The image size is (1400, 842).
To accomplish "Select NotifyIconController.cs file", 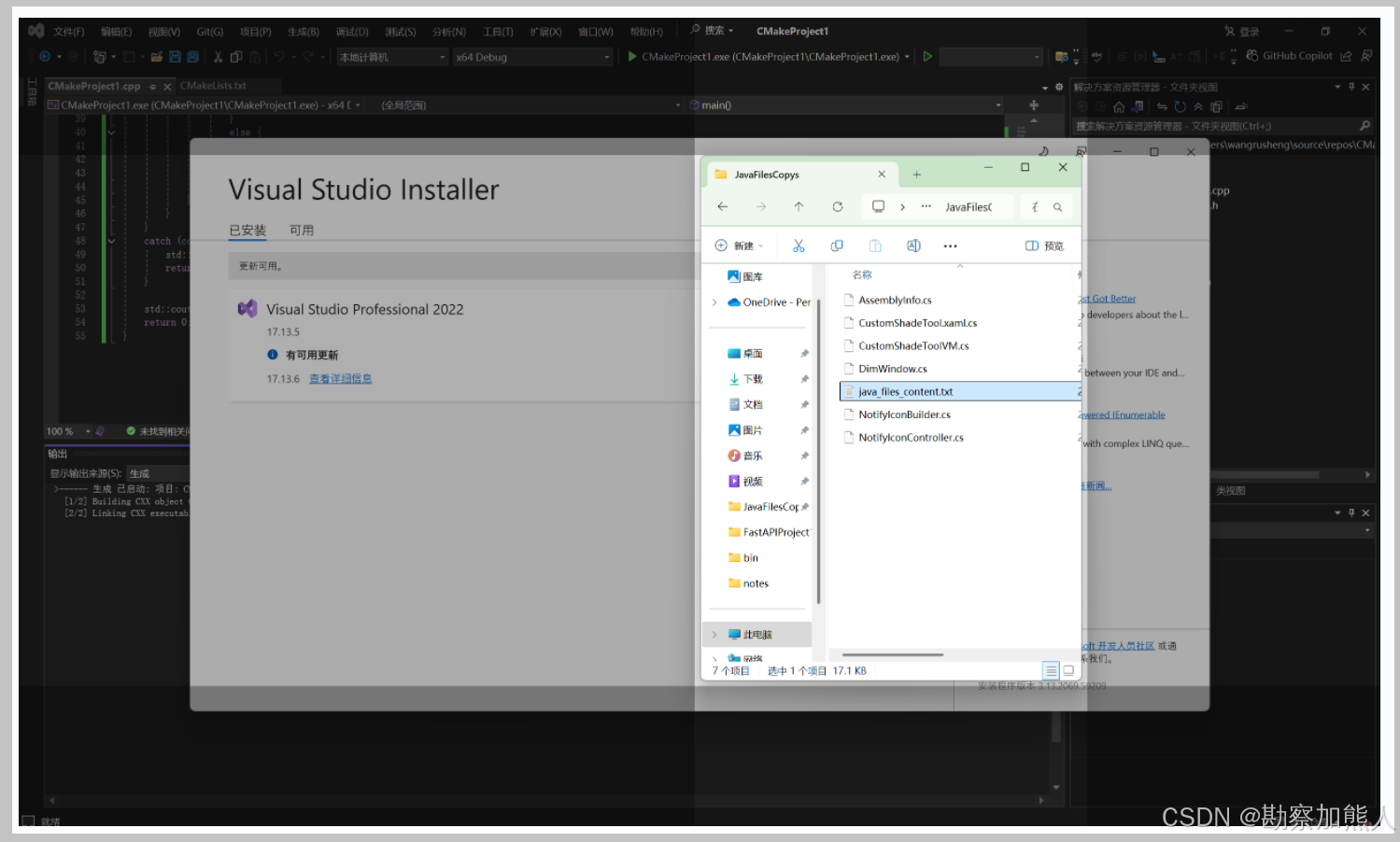I will click(911, 438).
